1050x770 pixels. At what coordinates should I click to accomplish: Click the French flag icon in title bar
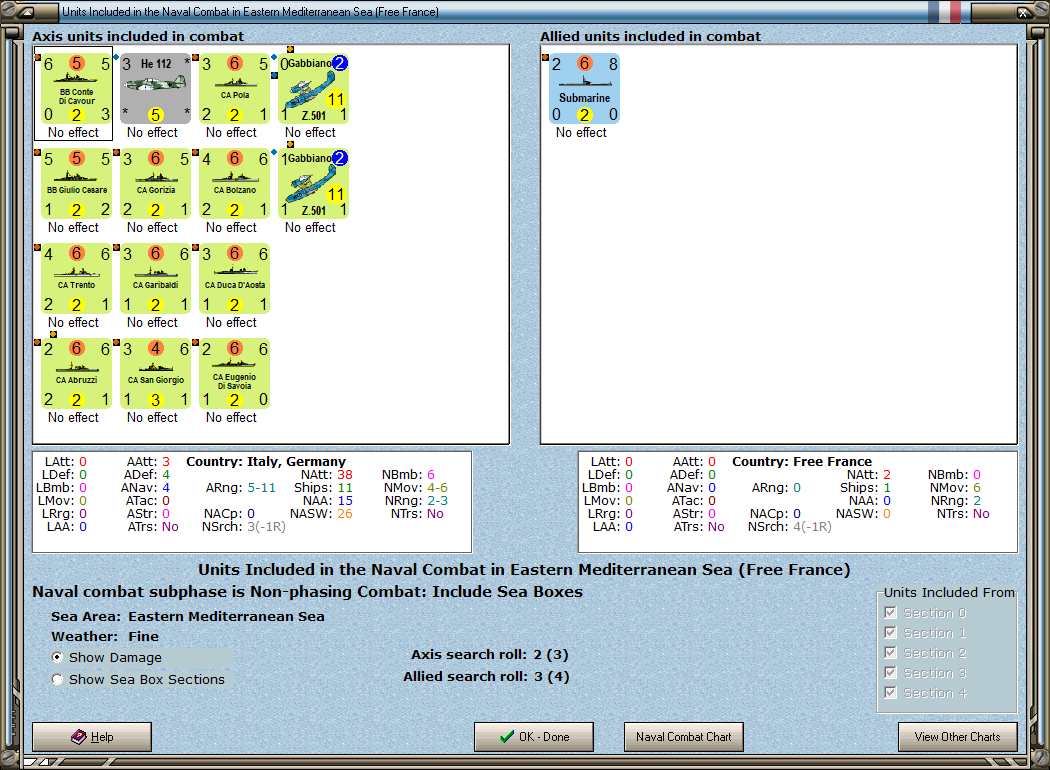944,11
